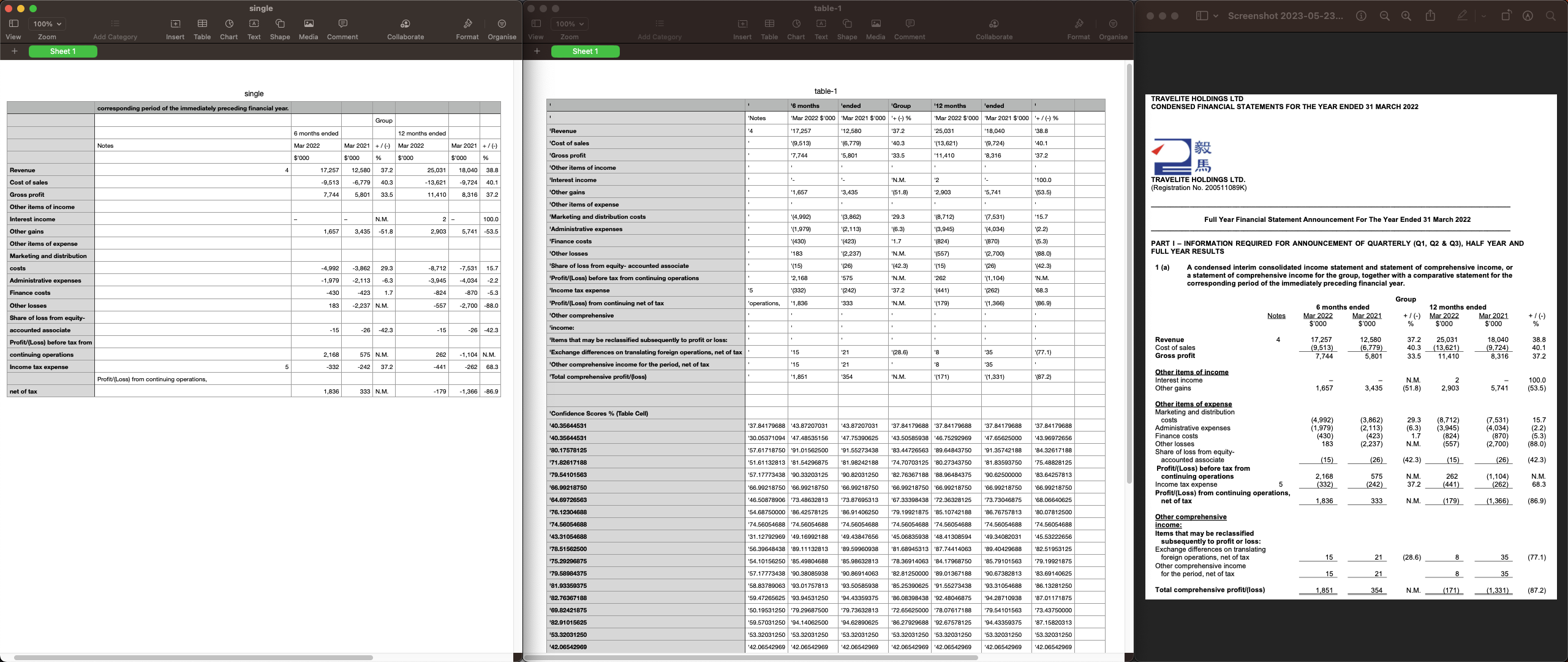Image resolution: width=1568 pixels, height=662 pixels.
Task: Click Comment icon in single window
Action: pos(342,24)
